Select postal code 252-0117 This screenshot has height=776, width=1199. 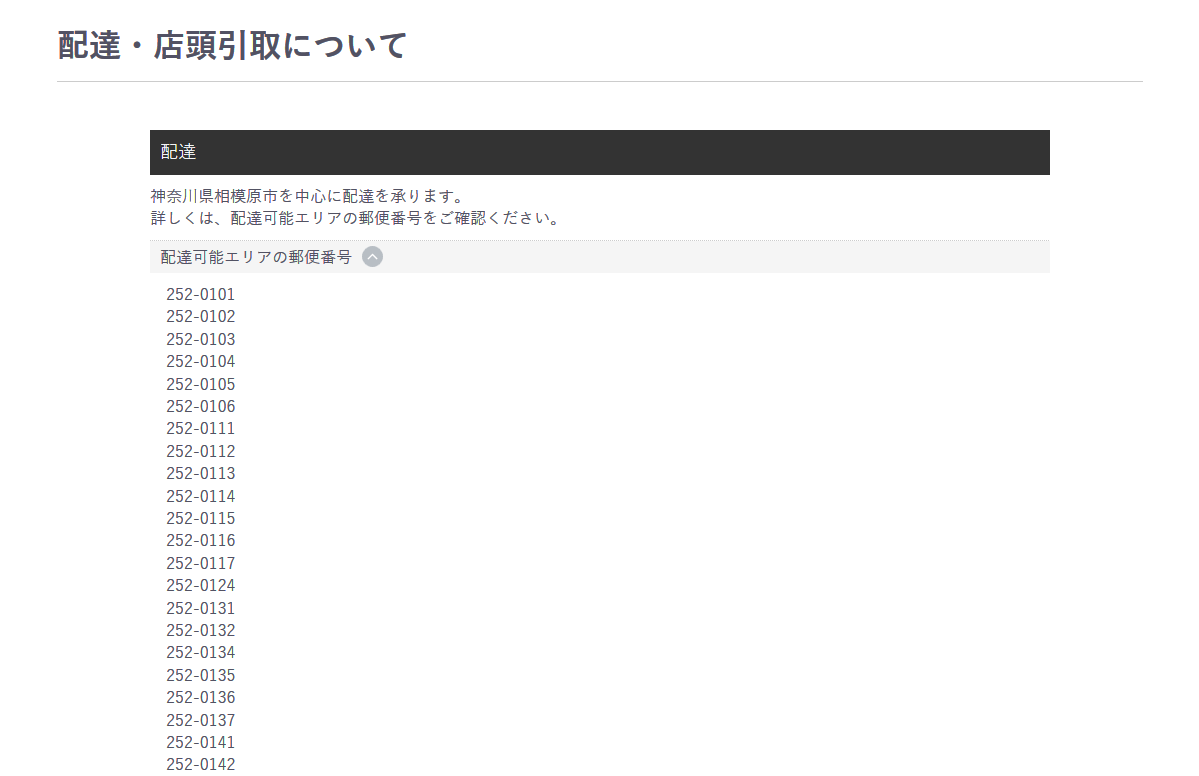point(200,563)
